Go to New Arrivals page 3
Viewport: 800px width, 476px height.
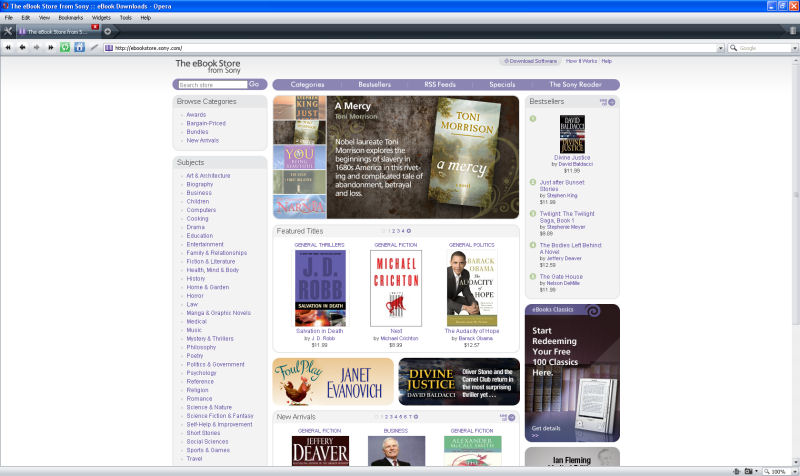point(391,417)
